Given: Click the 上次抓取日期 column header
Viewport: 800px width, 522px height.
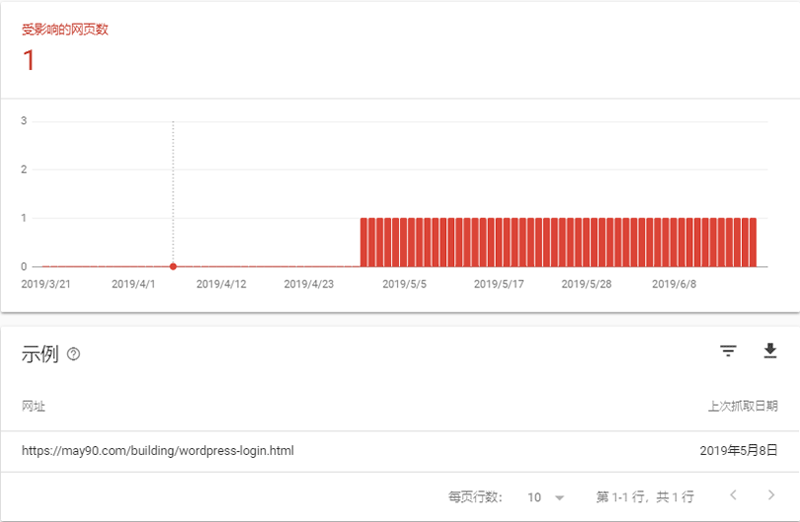Looking at the screenshot, I should 742,406.
